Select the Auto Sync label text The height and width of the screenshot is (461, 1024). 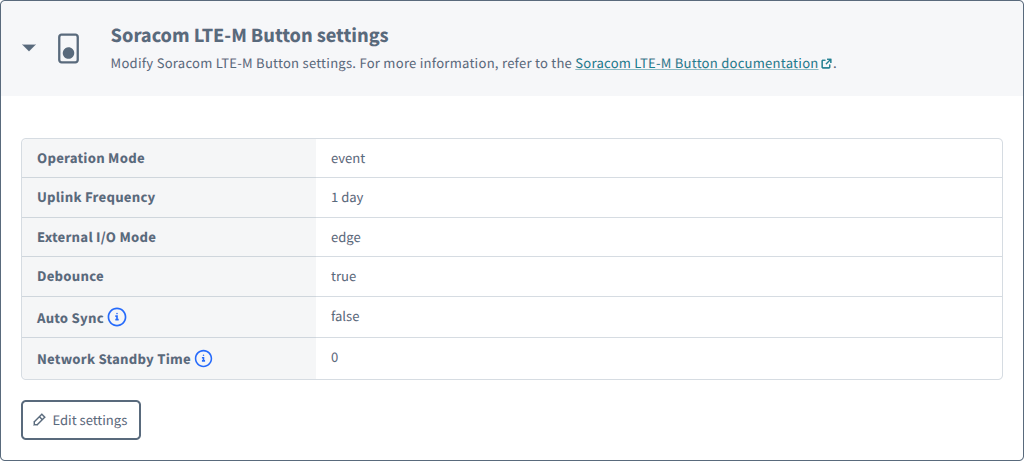[71, 318]
